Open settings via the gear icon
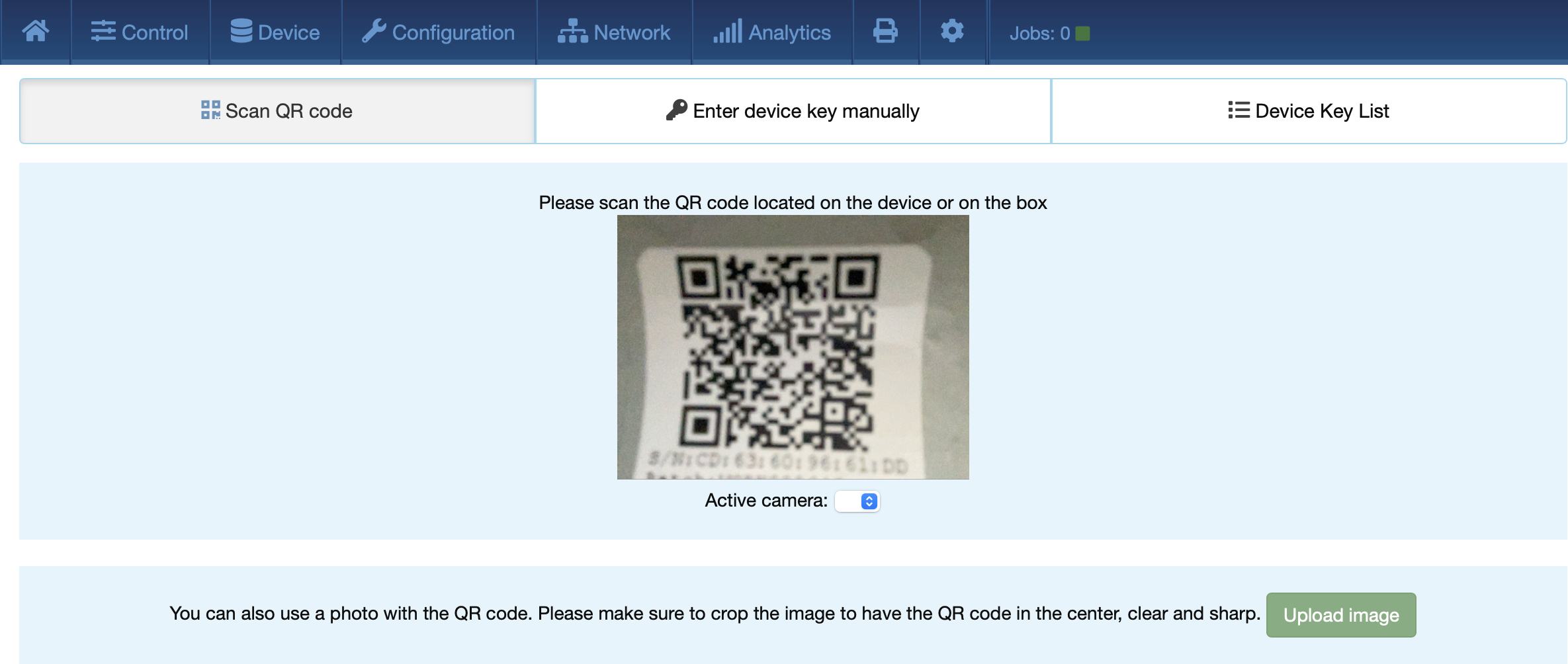Image resolution: width=1568 pixels, height=664 pixels. click(952, 31)
